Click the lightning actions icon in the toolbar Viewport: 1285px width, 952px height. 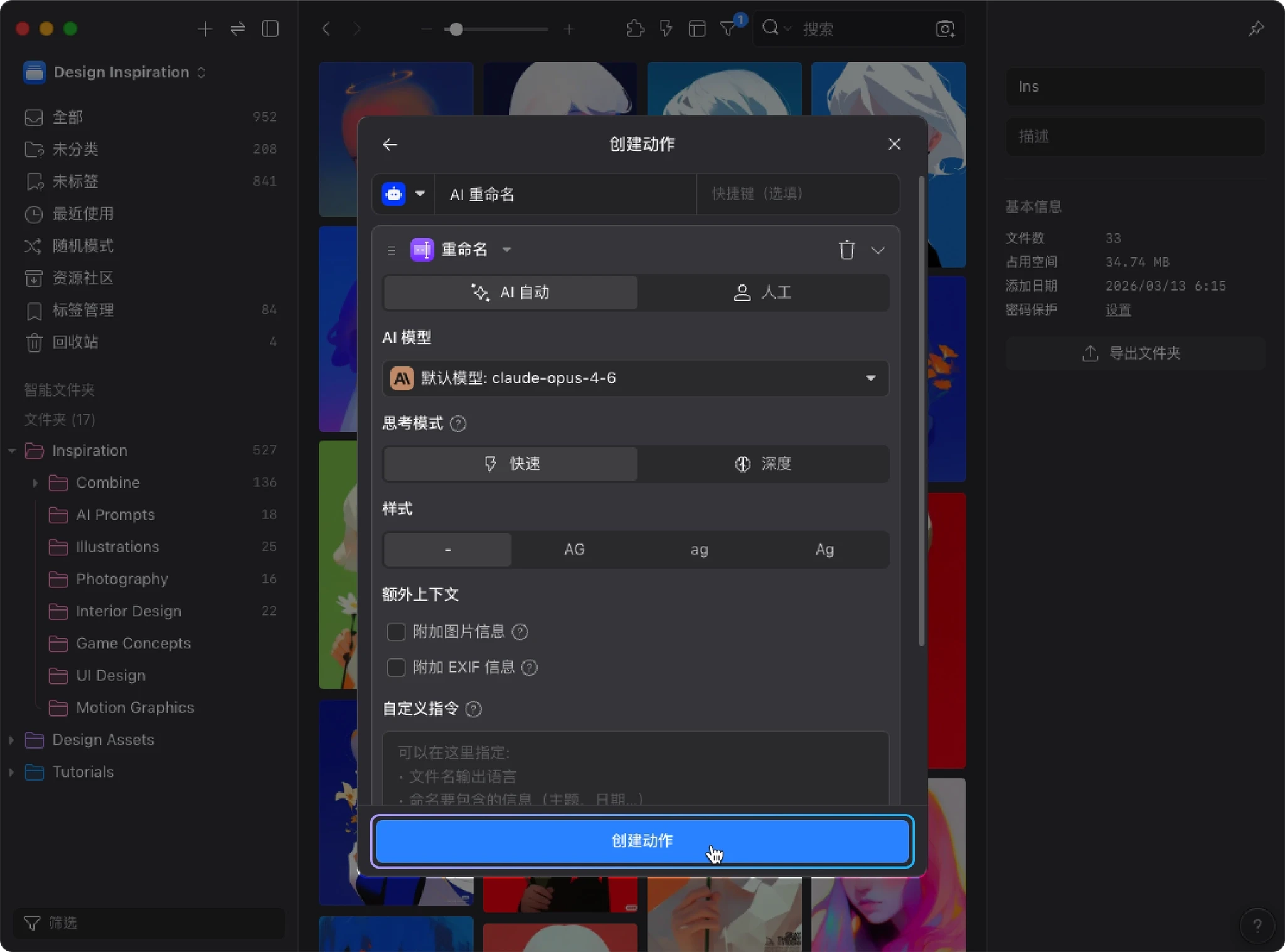tap(666, 29)
